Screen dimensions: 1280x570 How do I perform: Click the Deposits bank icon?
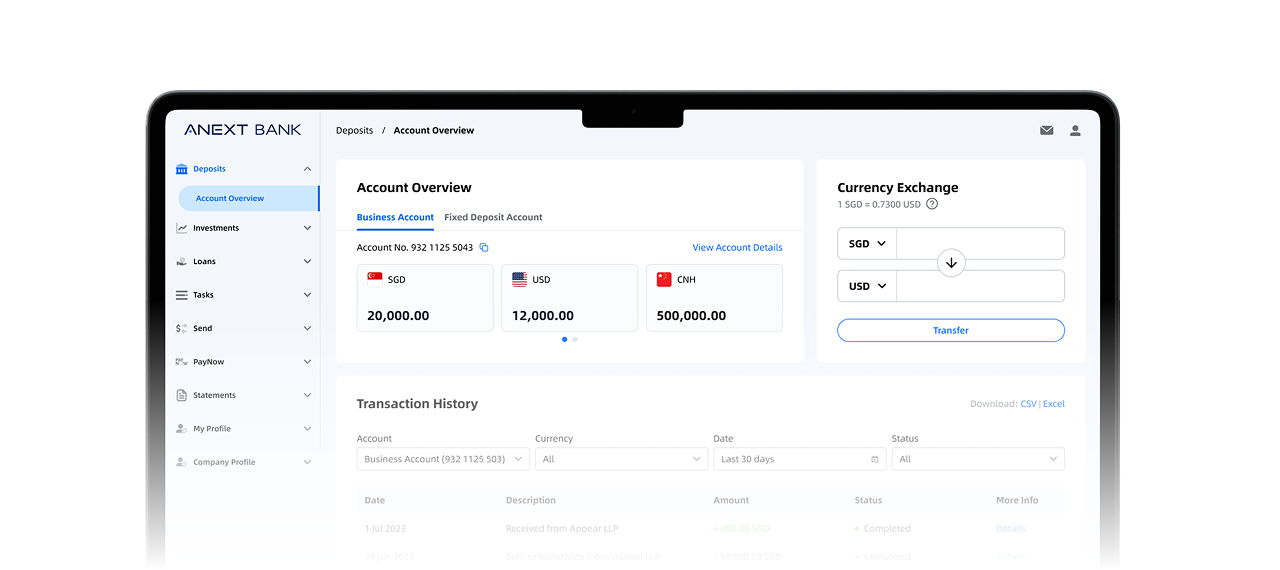pos(182,169)
